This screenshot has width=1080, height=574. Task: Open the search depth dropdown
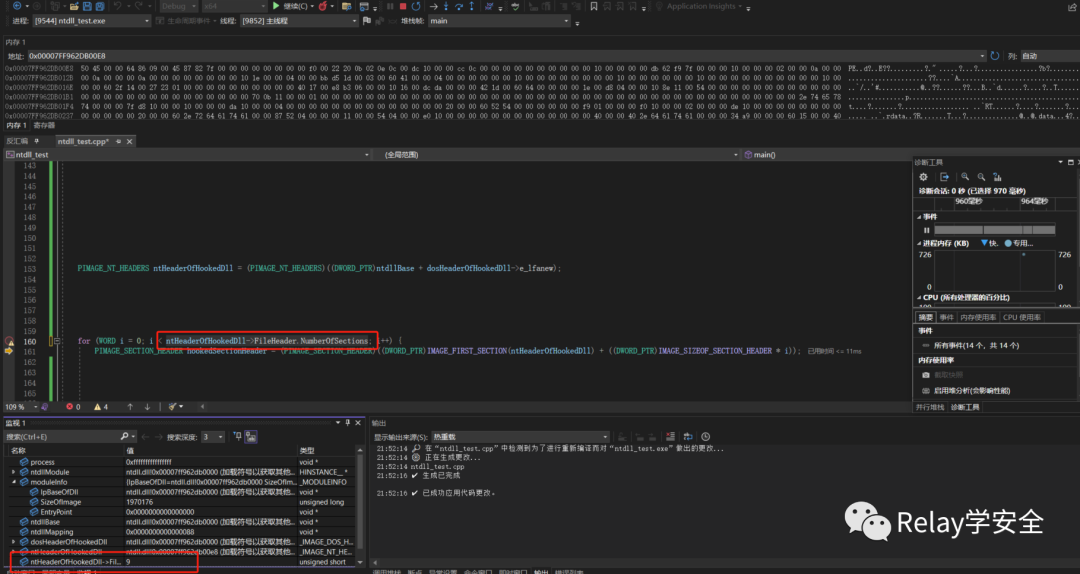pos(219,437)
